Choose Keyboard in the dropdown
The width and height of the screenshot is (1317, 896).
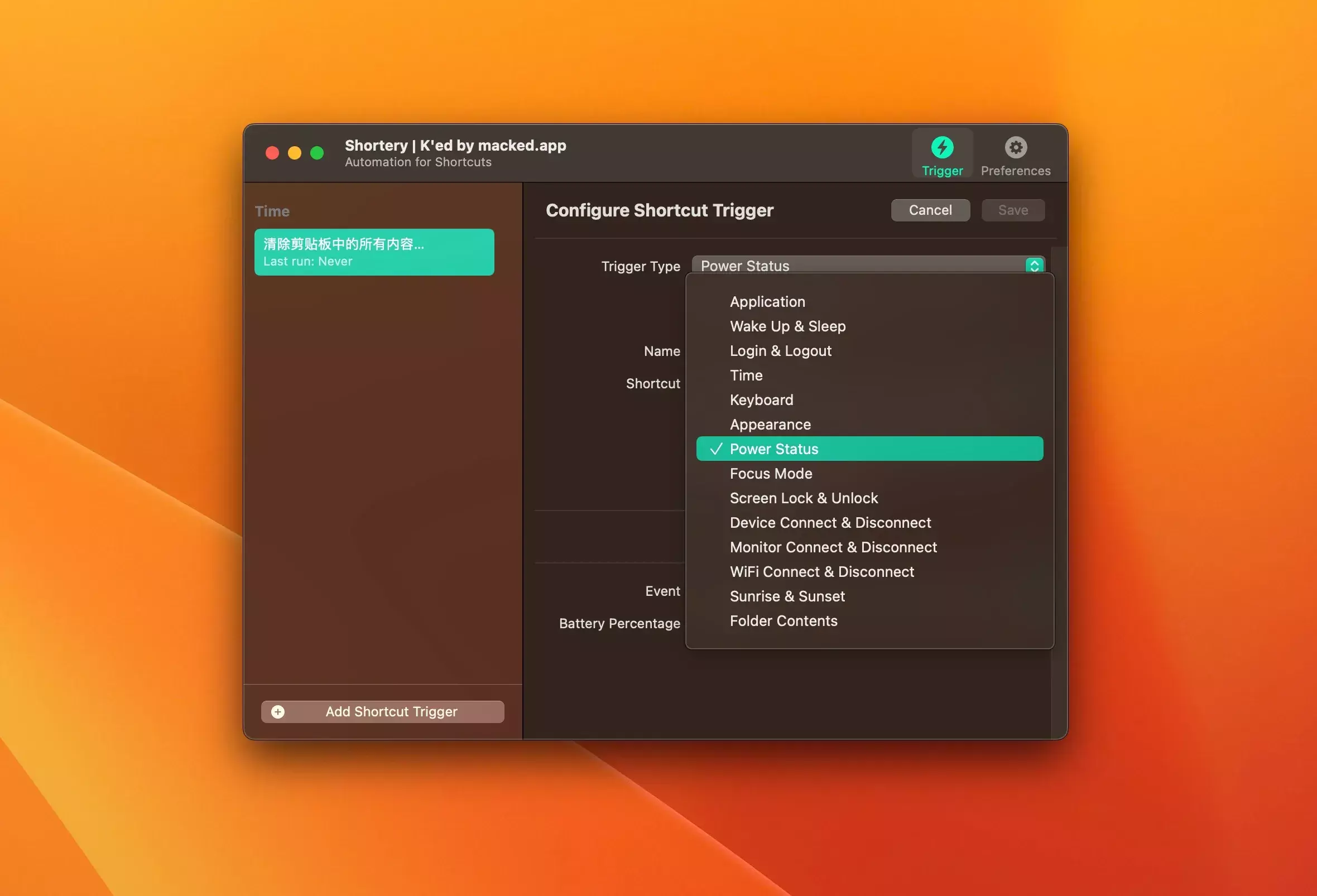click(x=761, y=400)
